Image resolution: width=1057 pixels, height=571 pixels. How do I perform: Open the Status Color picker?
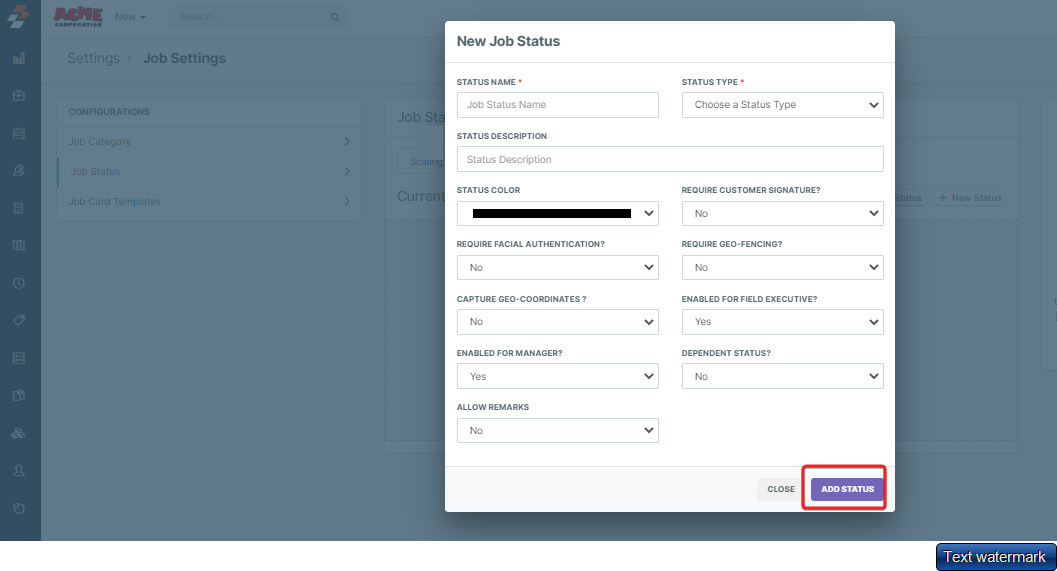click(x=557, y=214)
